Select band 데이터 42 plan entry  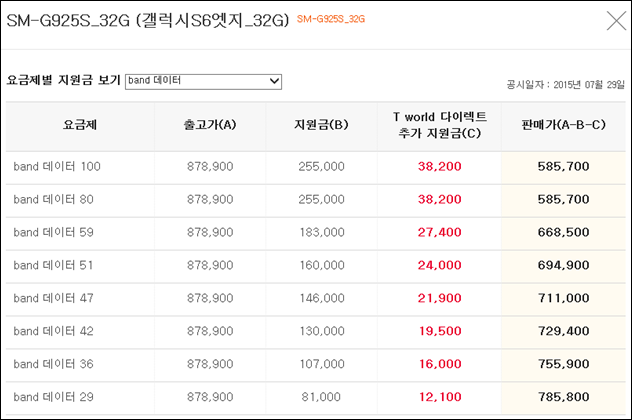53,331
